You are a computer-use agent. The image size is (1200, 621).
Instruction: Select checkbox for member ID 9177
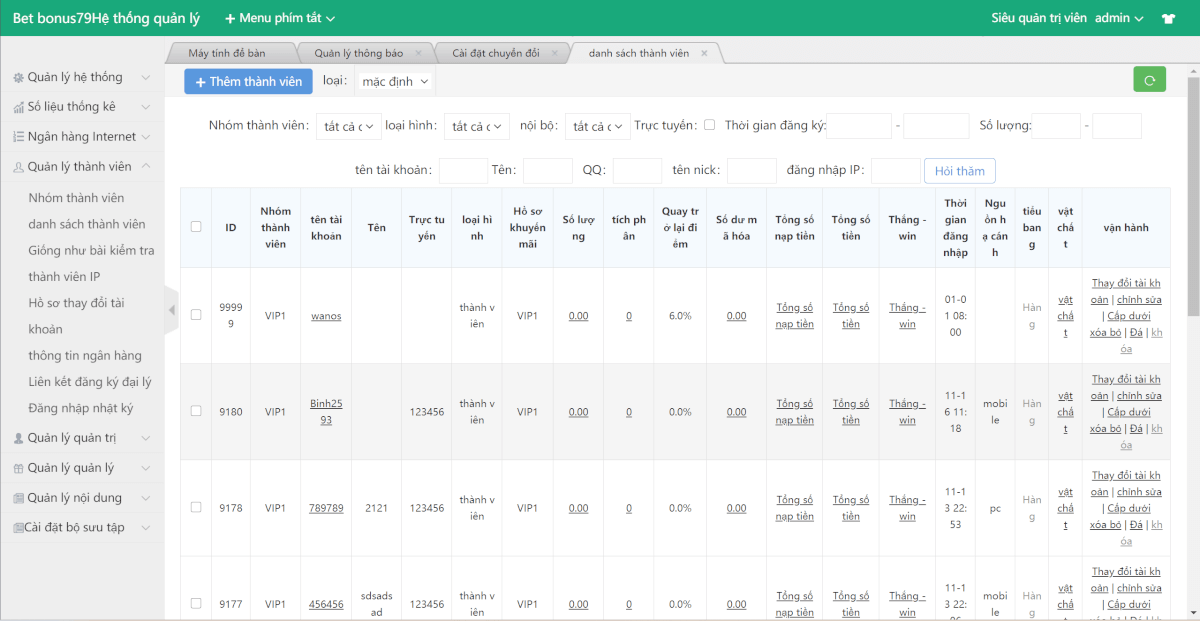tap(196, 603)
